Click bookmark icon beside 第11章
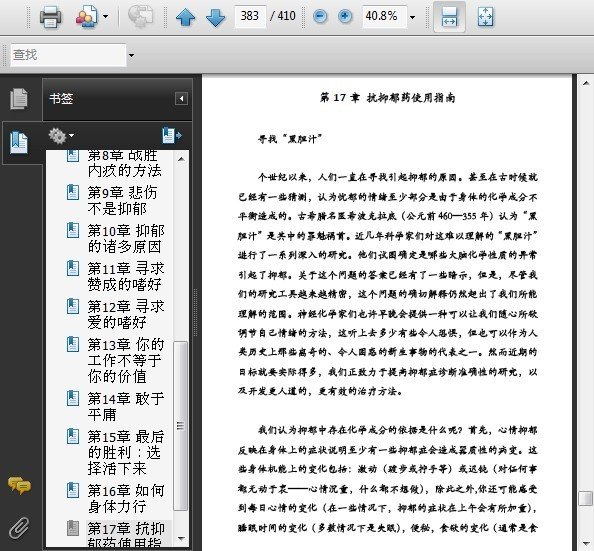Viewport: 594px width, 551px height. (x=73, y=268)
